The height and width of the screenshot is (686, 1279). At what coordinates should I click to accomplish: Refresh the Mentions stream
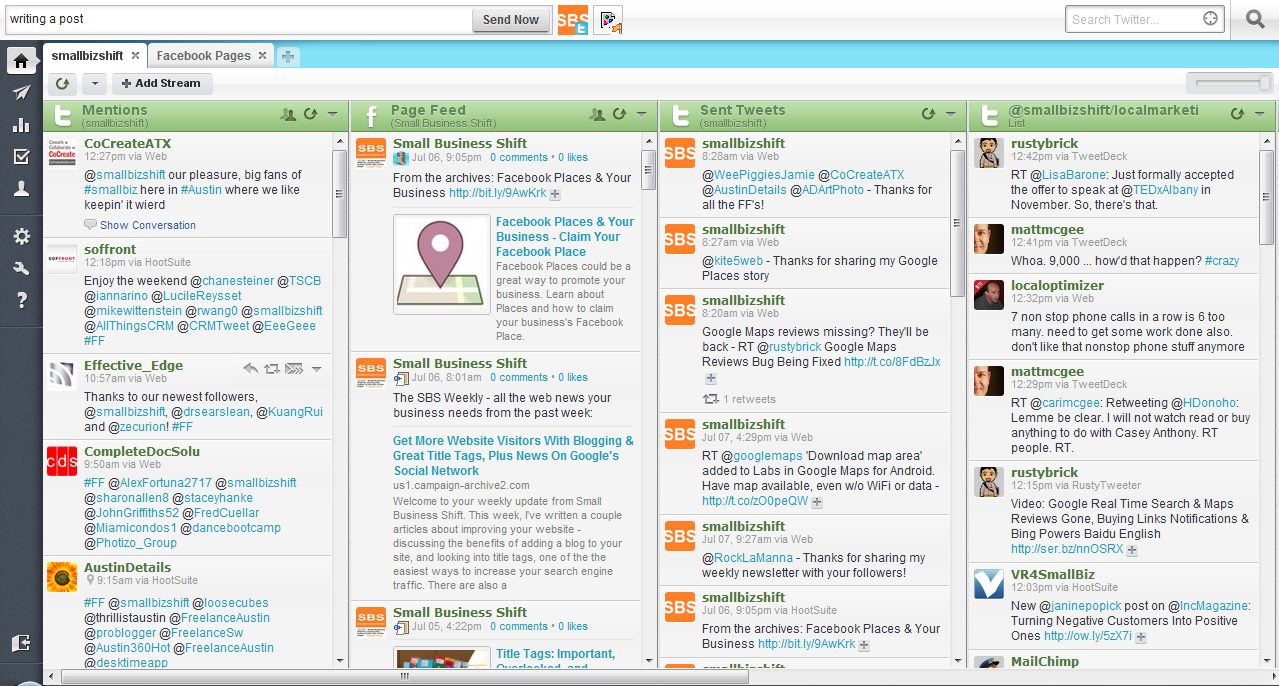click(x=310, y=115)
